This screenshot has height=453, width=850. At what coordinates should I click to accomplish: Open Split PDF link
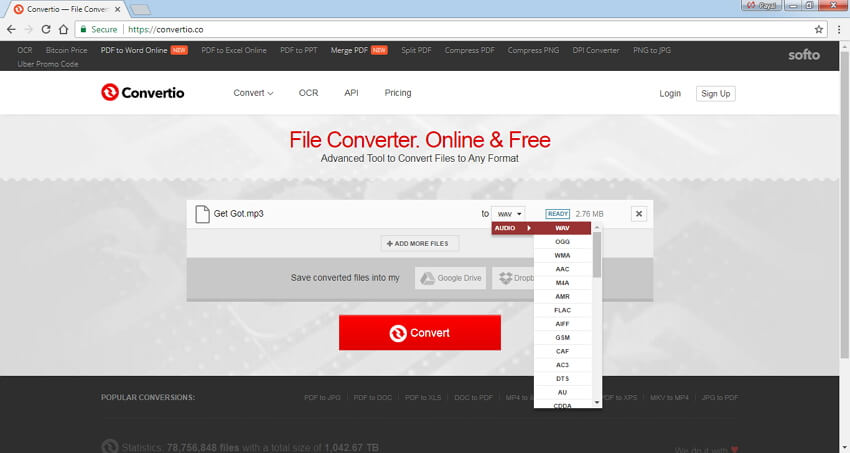pos(416,50)
